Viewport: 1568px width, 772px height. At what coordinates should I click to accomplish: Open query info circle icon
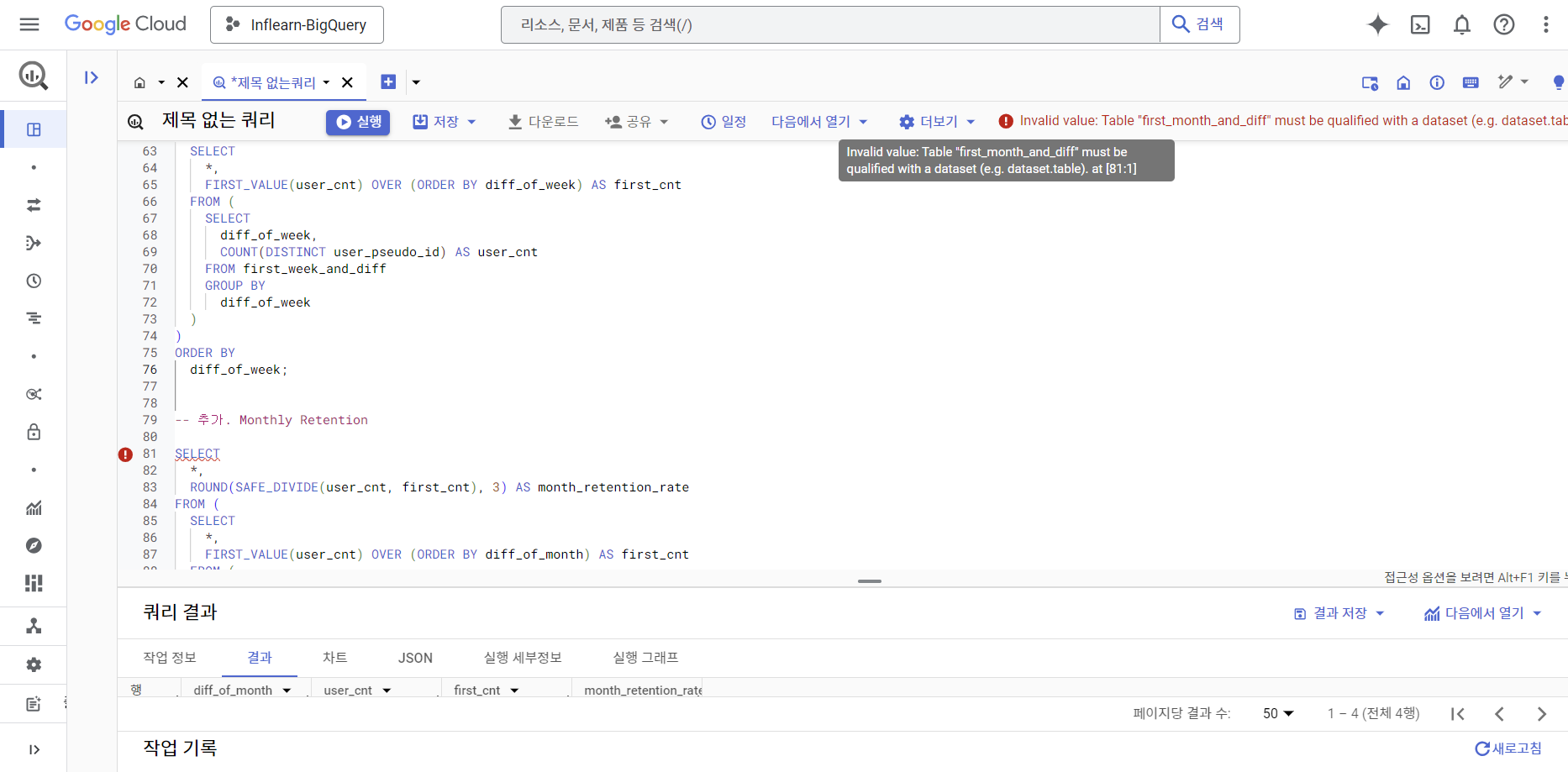[1437, 82]
